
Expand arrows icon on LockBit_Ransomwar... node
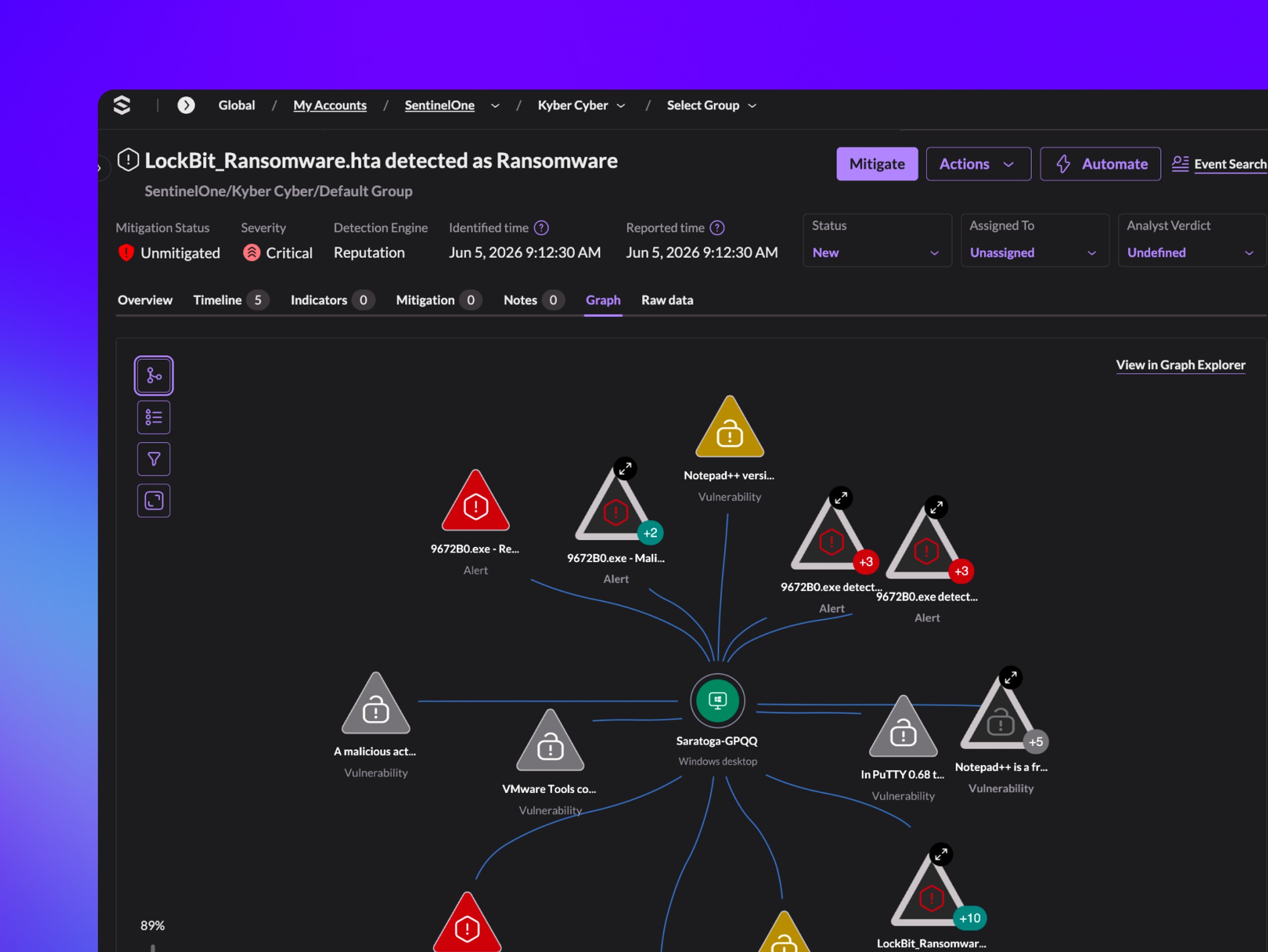[941, 854]
